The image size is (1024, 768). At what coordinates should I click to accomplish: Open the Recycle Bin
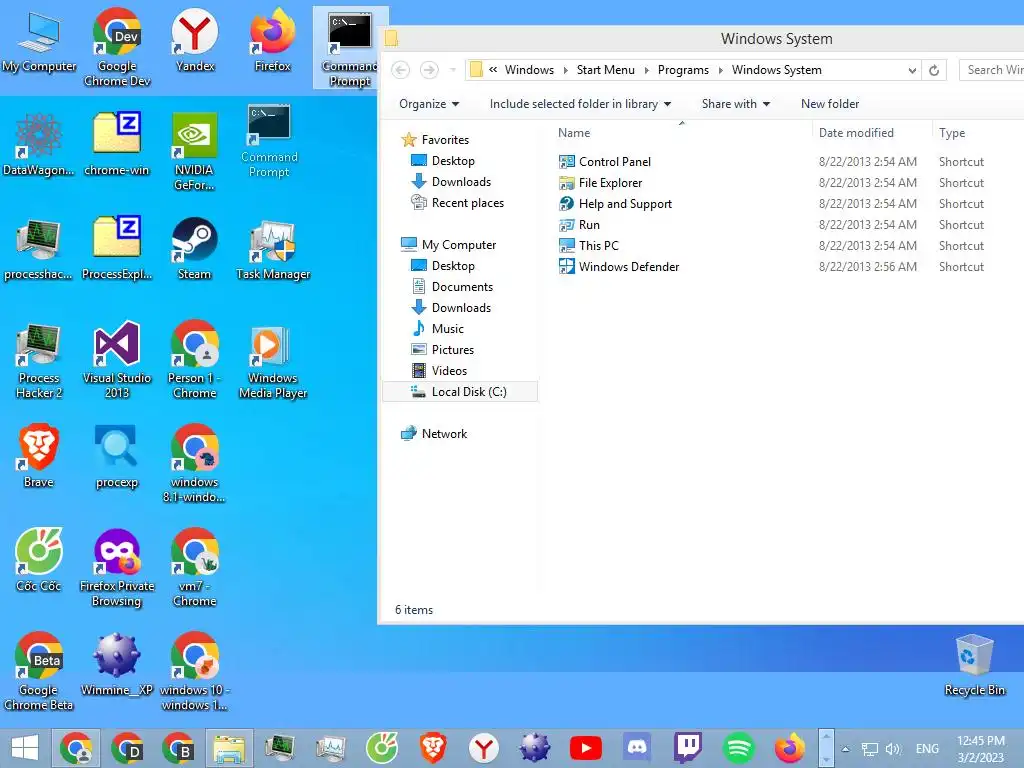pyautogui.click(x=974, y=664)
